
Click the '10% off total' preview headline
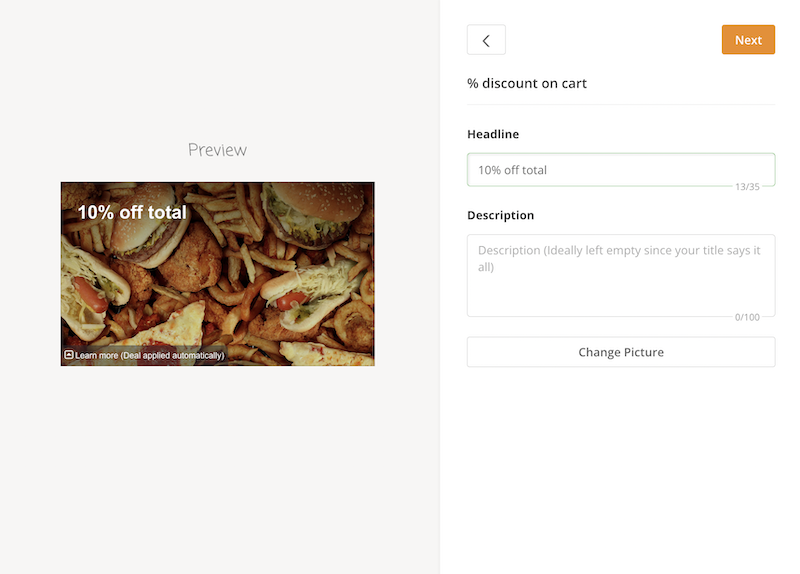pyautogui.click(x=132, y=212)
